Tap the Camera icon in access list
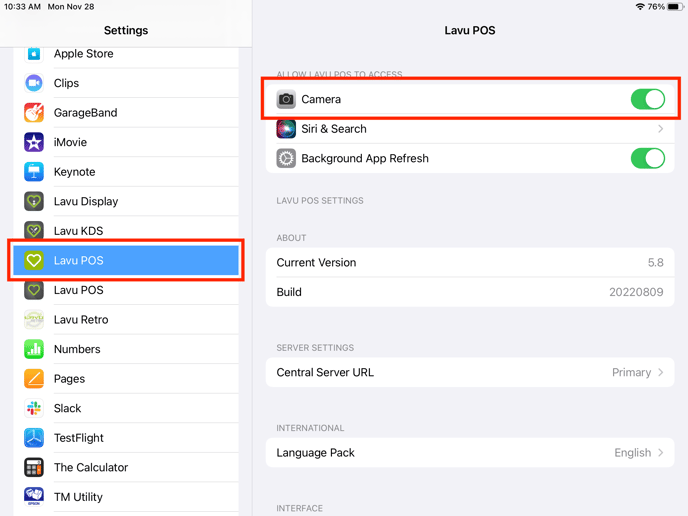 pos(286,99)
